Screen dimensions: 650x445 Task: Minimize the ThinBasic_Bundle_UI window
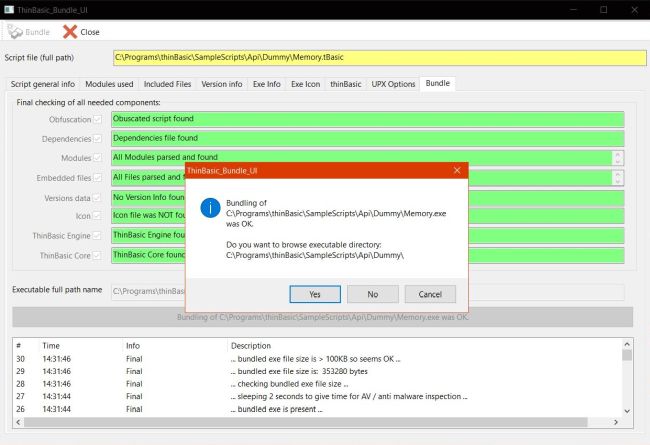tap(573, 10)
